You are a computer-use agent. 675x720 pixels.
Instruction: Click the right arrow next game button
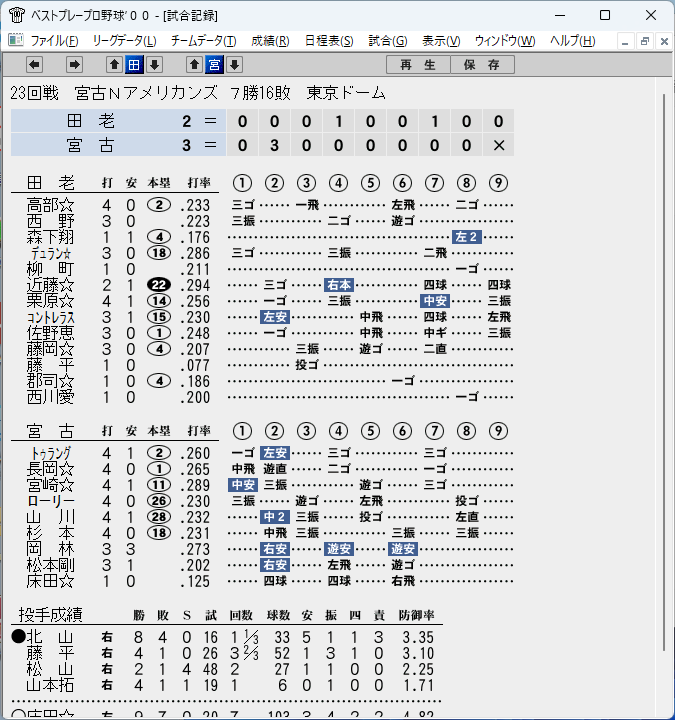coord(74,65)
